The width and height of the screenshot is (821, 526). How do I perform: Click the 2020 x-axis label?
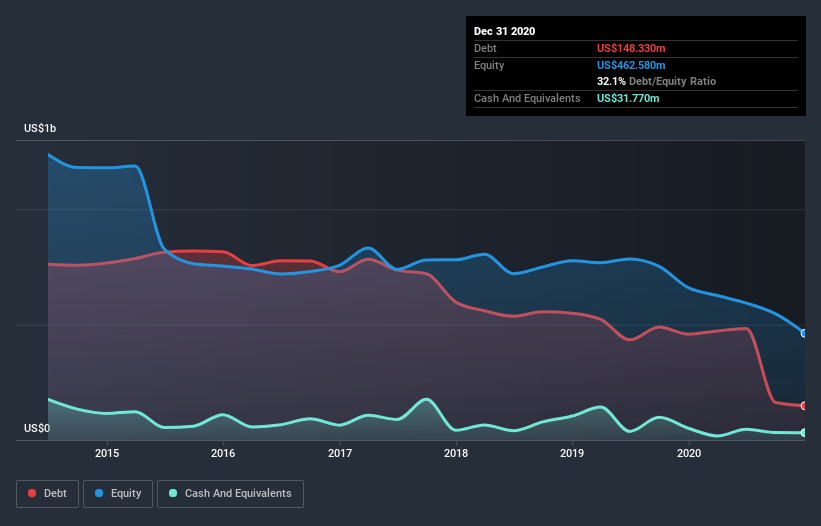pos(689,453)
